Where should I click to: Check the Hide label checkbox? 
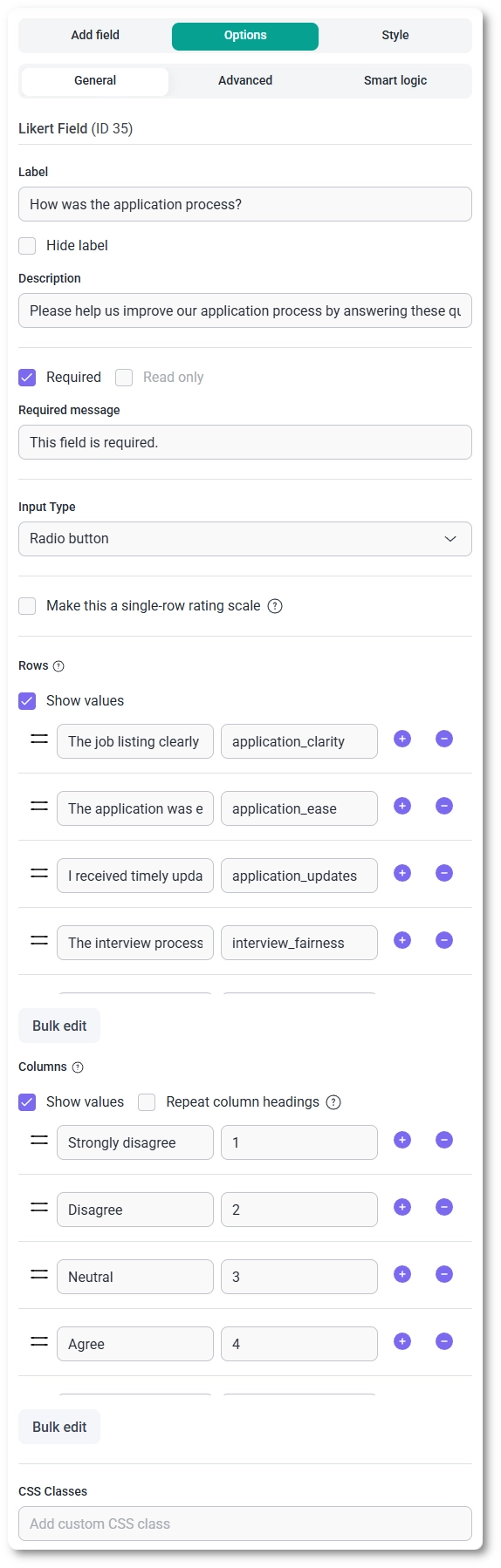point(27,246)
